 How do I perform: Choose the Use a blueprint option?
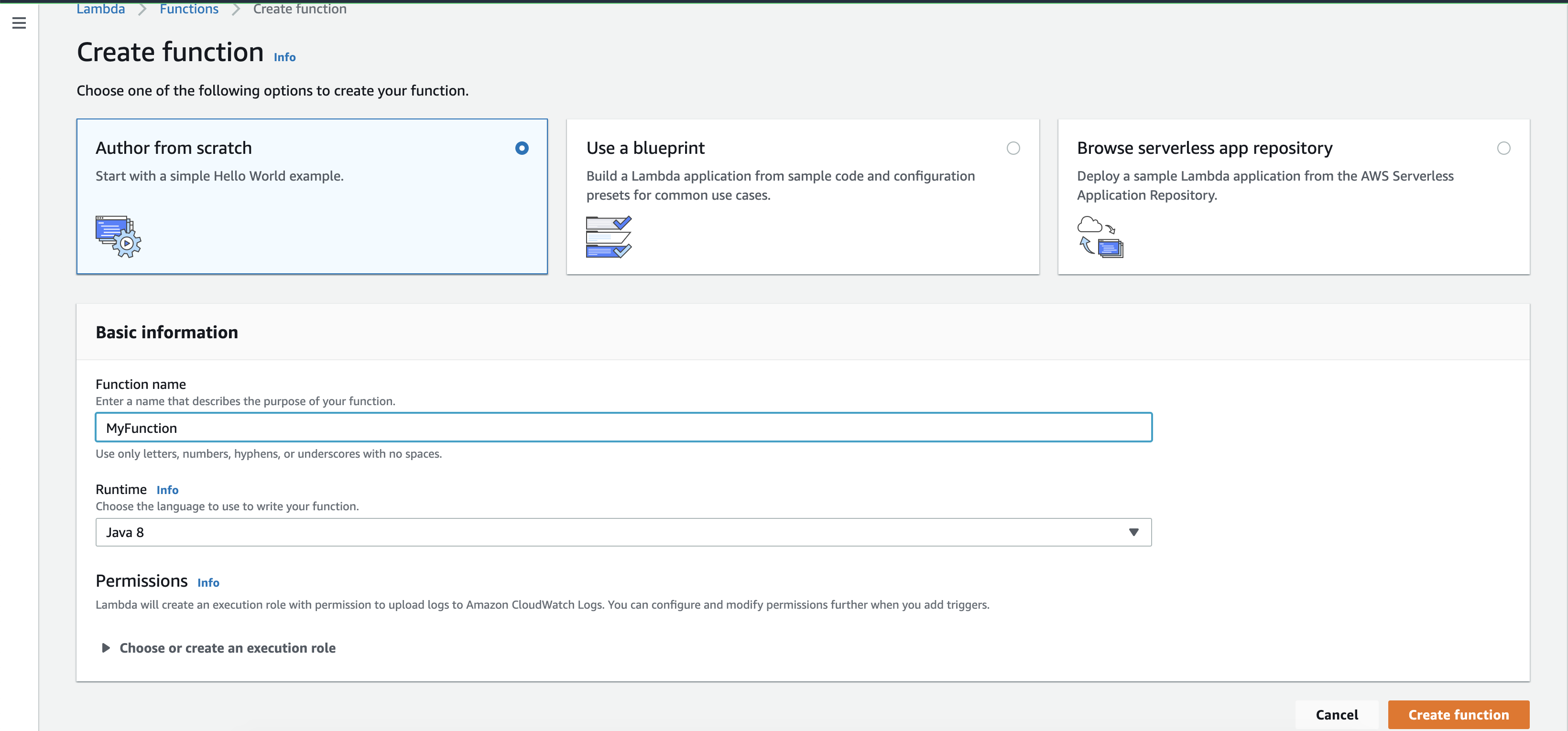(x=1013, y=148)
